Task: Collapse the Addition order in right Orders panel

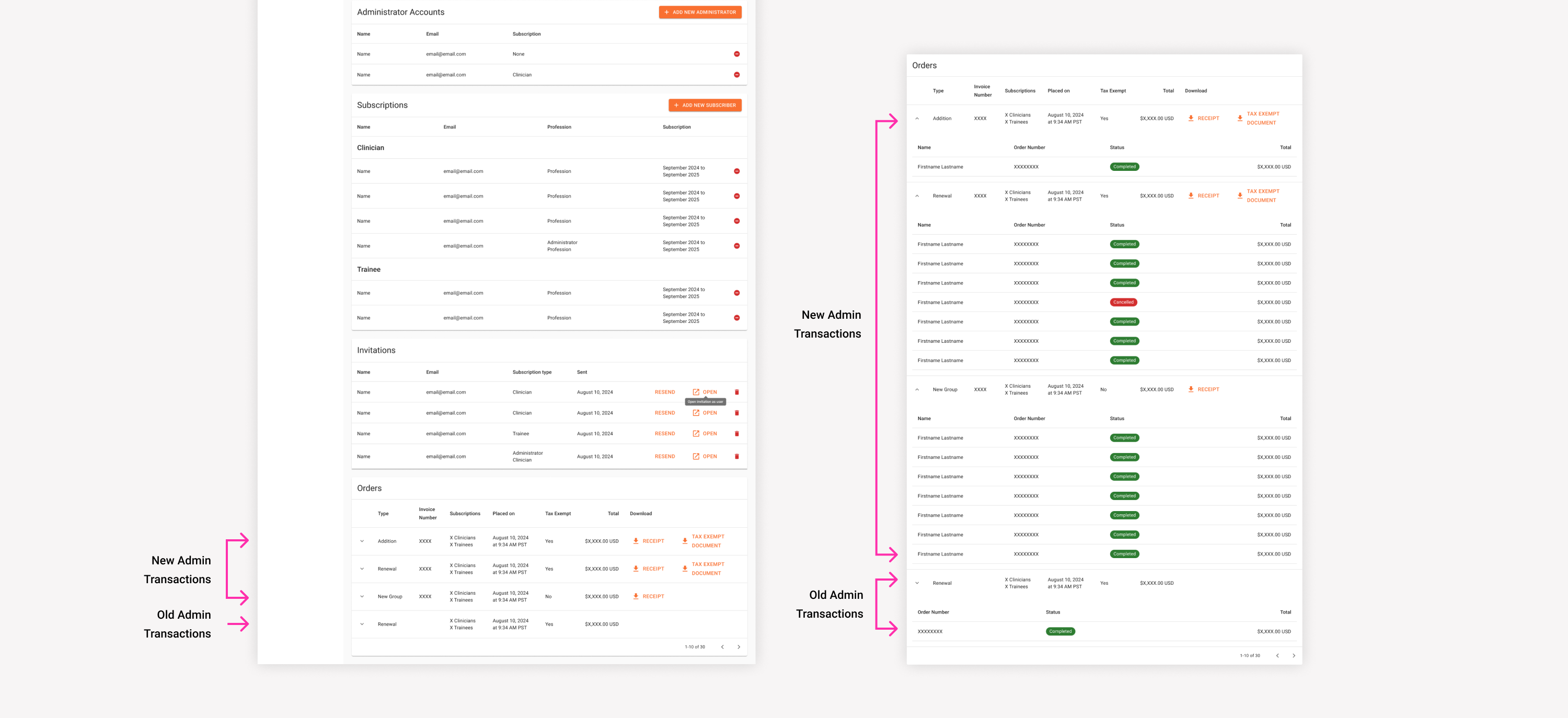Action: (917, 119)
